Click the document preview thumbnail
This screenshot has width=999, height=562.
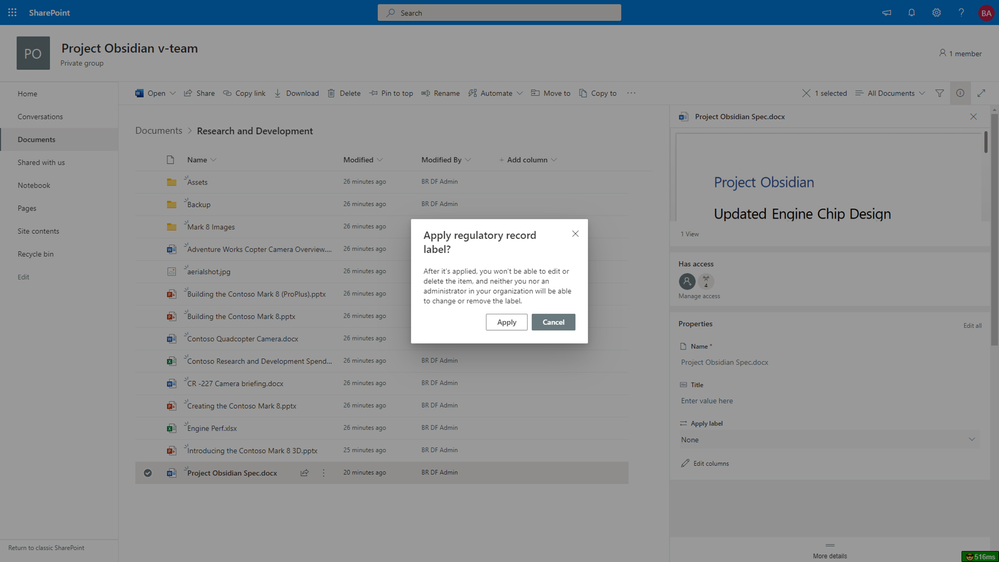coord(830,177)
